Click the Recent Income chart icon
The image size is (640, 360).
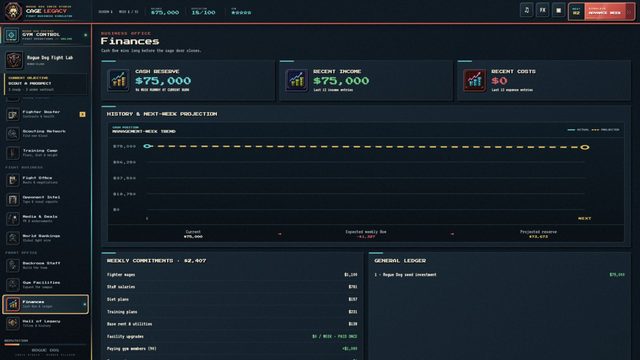click(296, 80)
